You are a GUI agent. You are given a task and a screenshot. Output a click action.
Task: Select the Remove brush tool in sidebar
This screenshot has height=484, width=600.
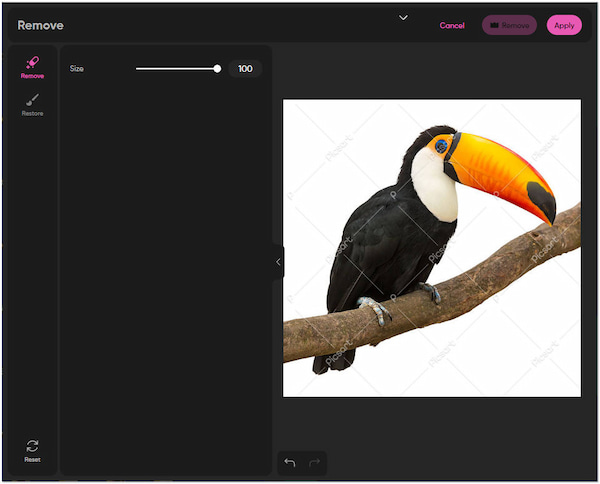[32, 66]
